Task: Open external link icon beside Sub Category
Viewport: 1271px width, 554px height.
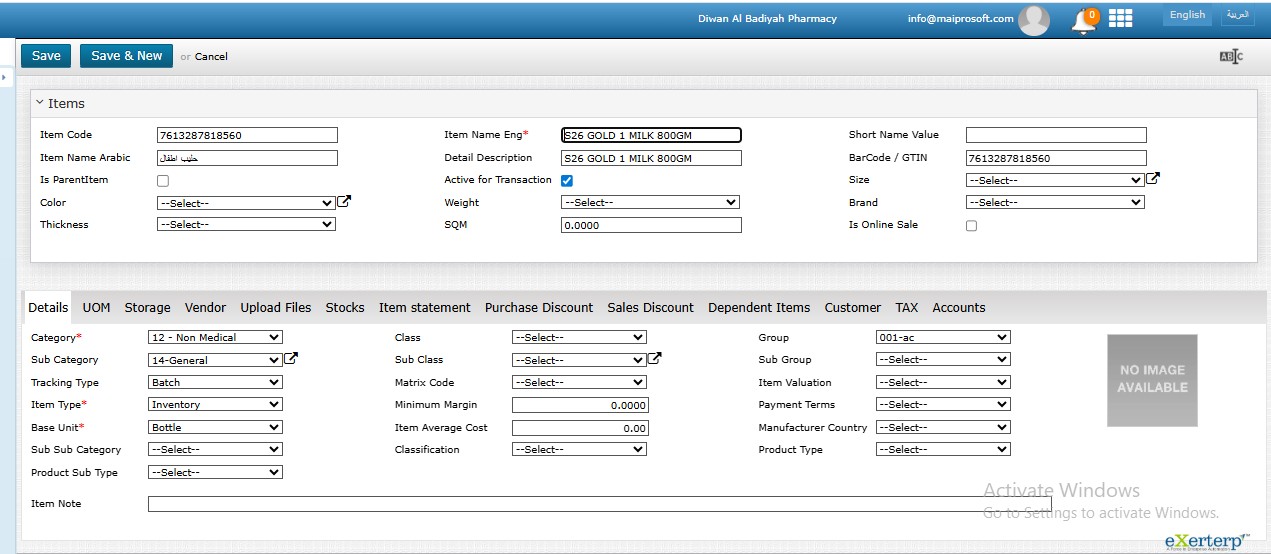Action: pyautogui.click(x=292, y=359)
